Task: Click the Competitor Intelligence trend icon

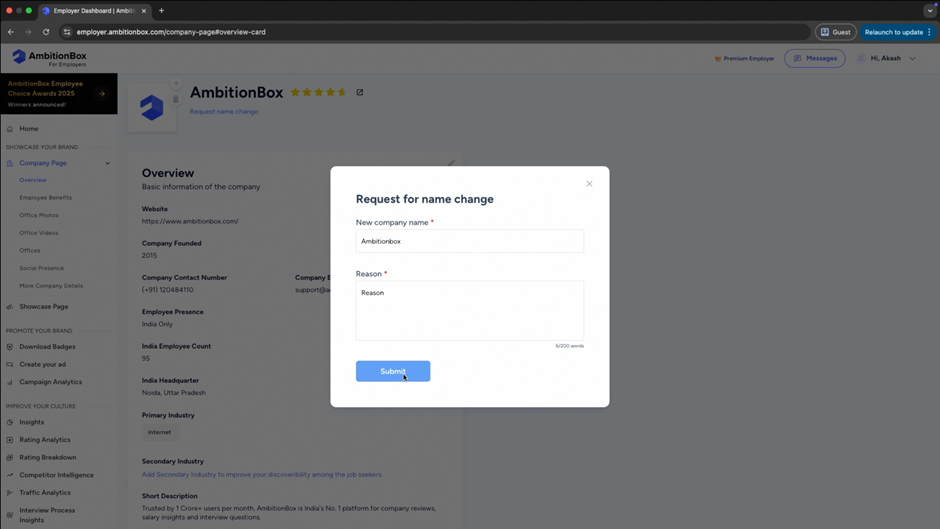Action: click(x=10, y=475)
